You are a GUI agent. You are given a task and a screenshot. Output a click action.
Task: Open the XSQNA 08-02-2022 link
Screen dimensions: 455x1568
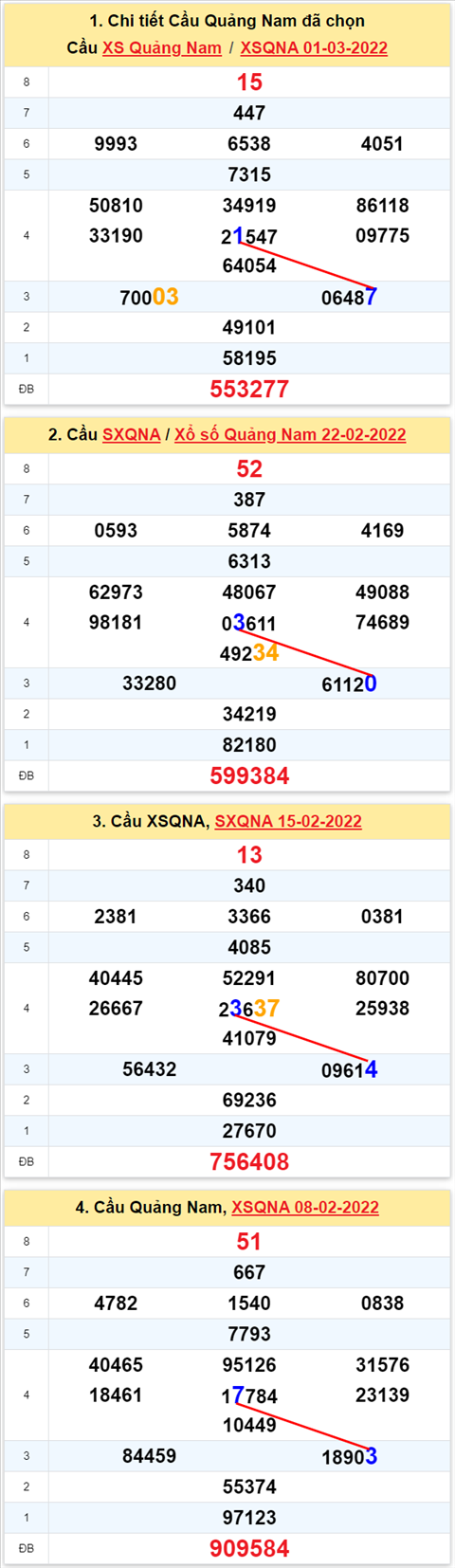coord(305,1208)
